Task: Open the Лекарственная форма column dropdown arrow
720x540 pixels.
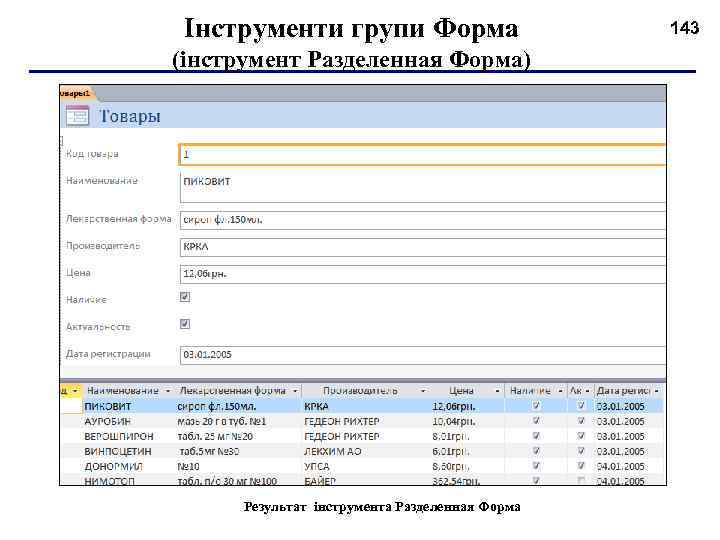Action: point(295,391)
